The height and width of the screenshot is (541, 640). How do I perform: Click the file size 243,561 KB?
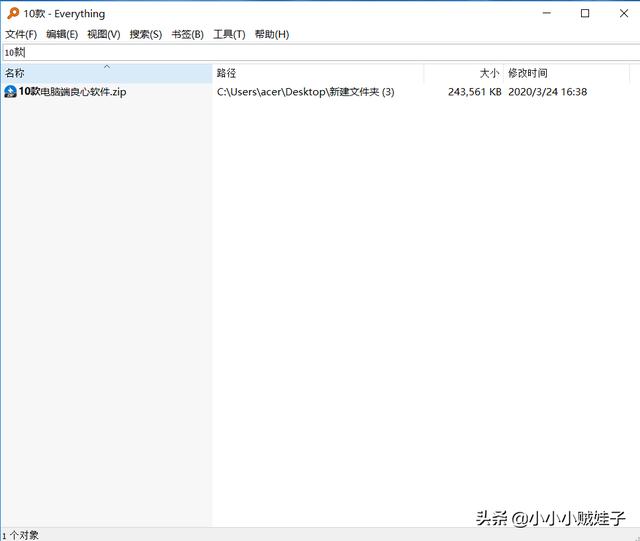pyautogui.click(x=474, y=92)
